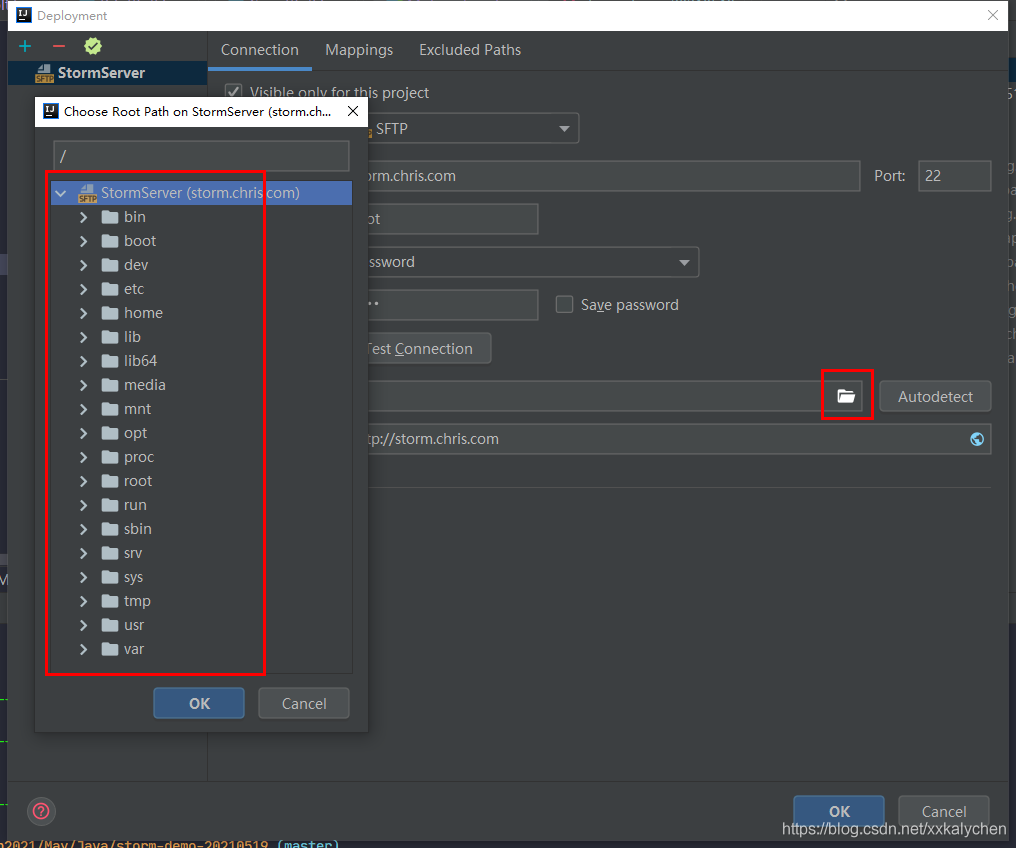Confirm root path with dialog OK button
The height and width of the screenshot is (848, 1016).
pos(199,703)
